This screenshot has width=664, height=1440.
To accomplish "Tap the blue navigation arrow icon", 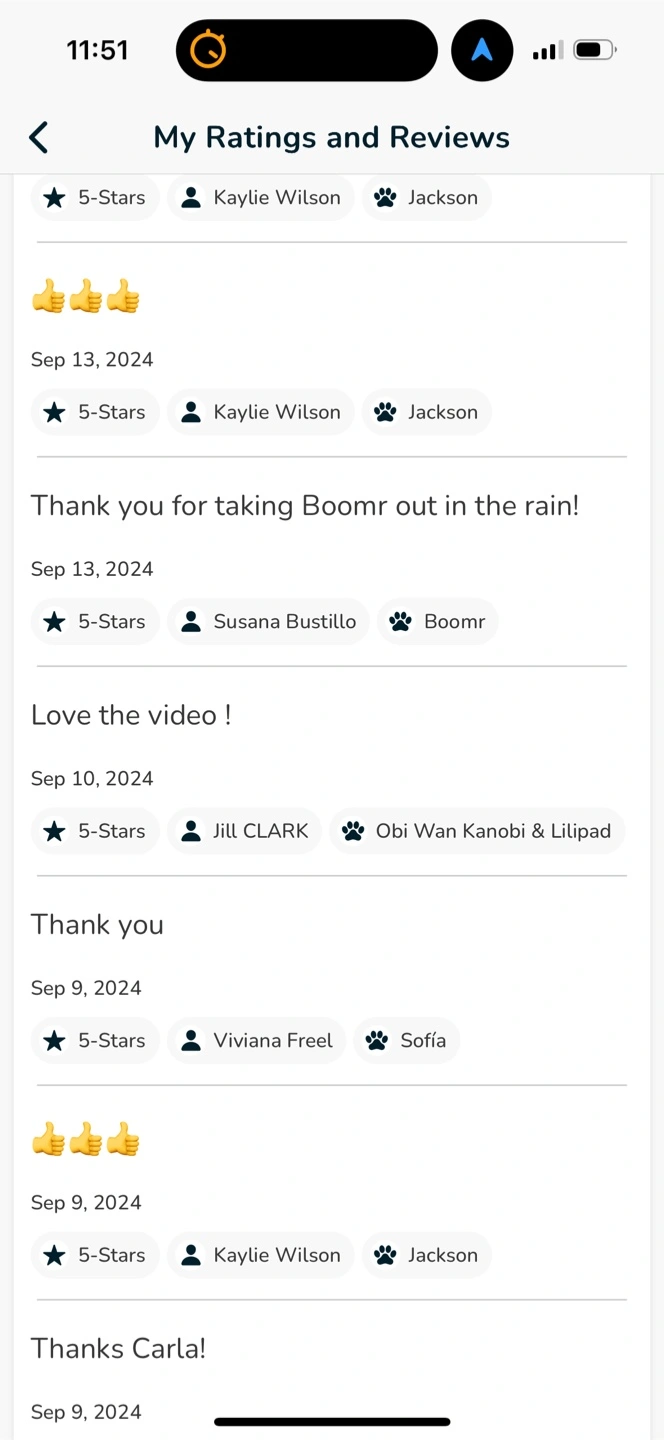I will [x=482, y=49].
